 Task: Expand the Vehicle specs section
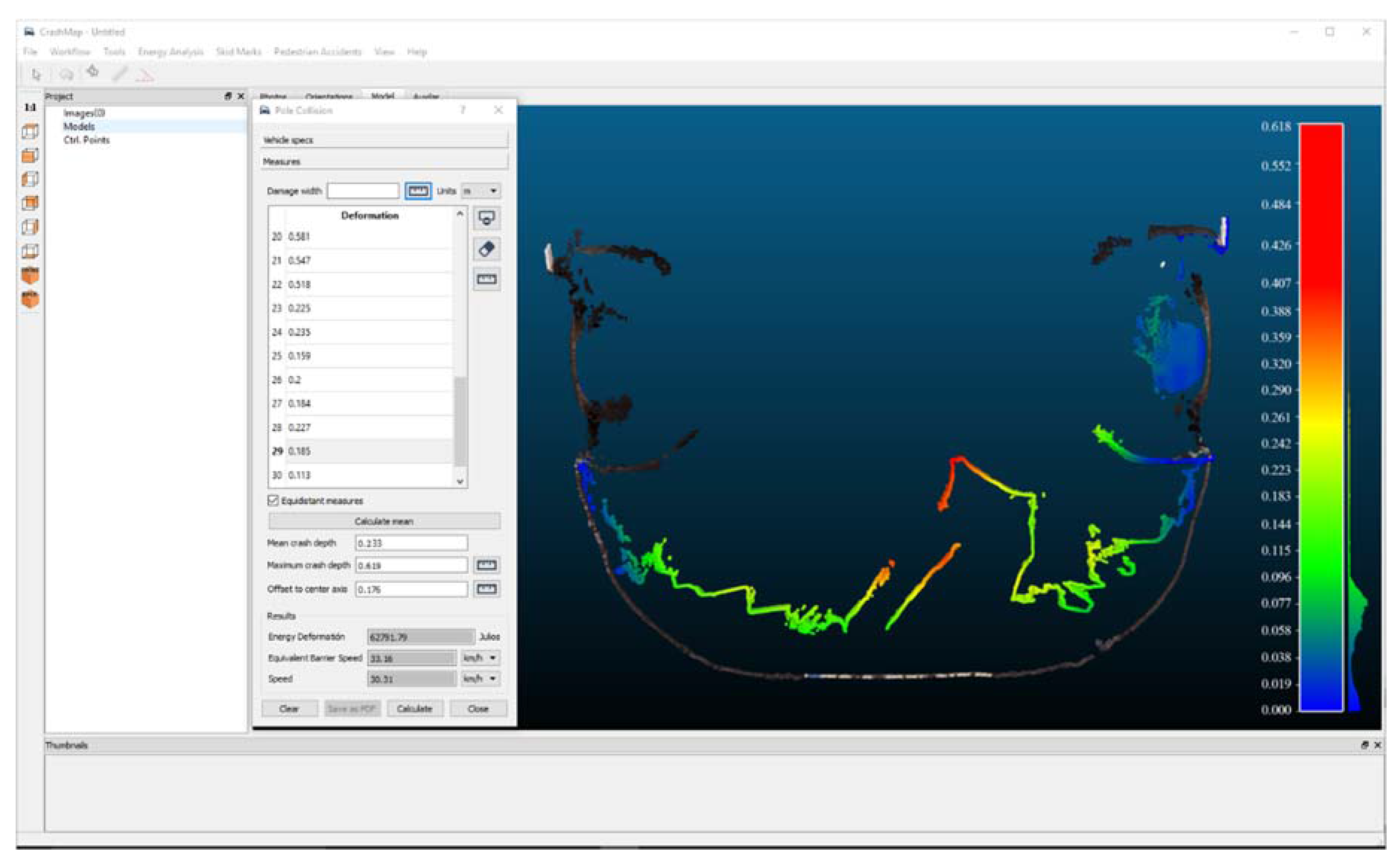point(384,140)
